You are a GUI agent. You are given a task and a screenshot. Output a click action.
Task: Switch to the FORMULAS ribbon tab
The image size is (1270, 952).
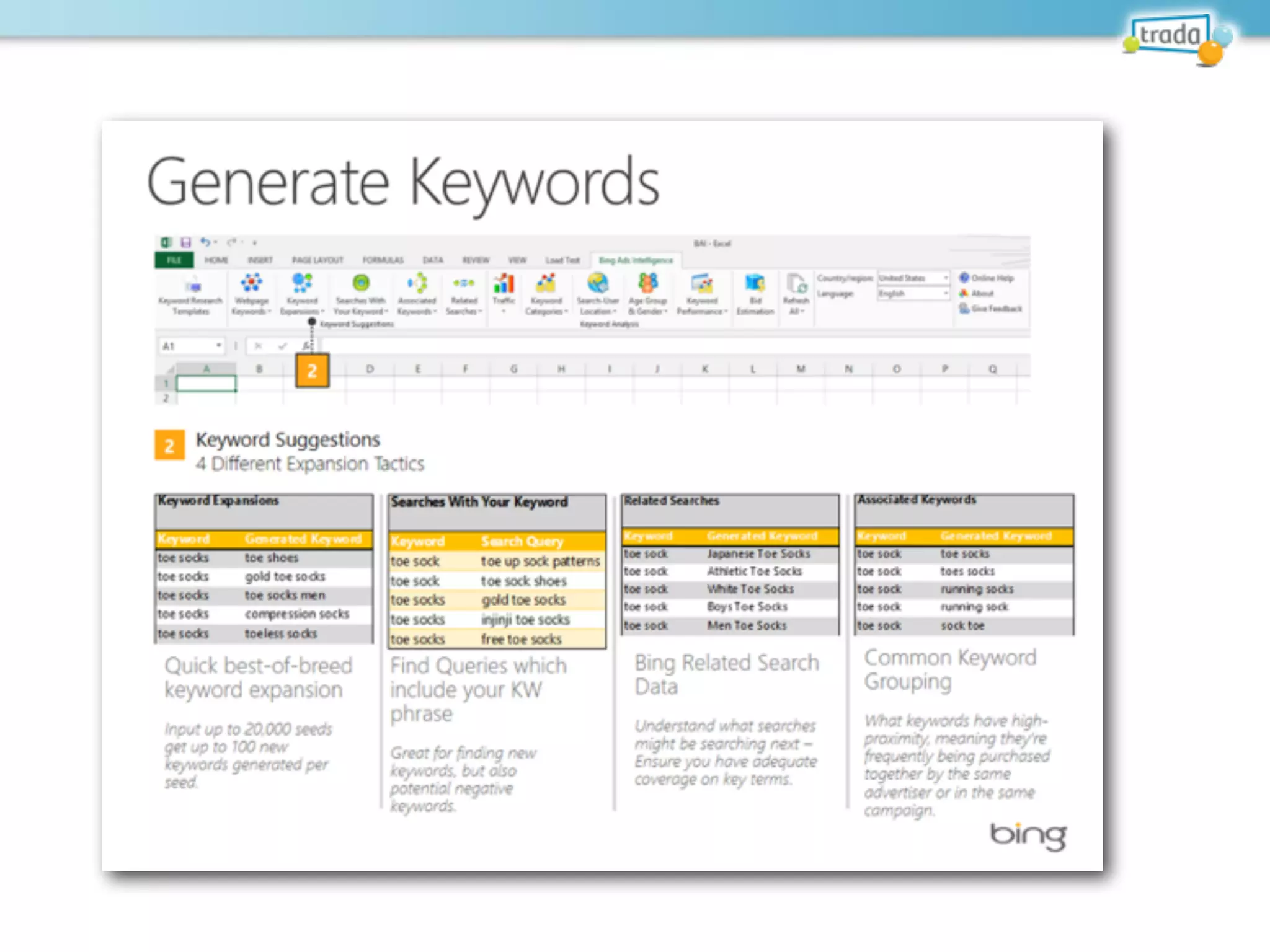pyautogui.click(x=383, y=260)
